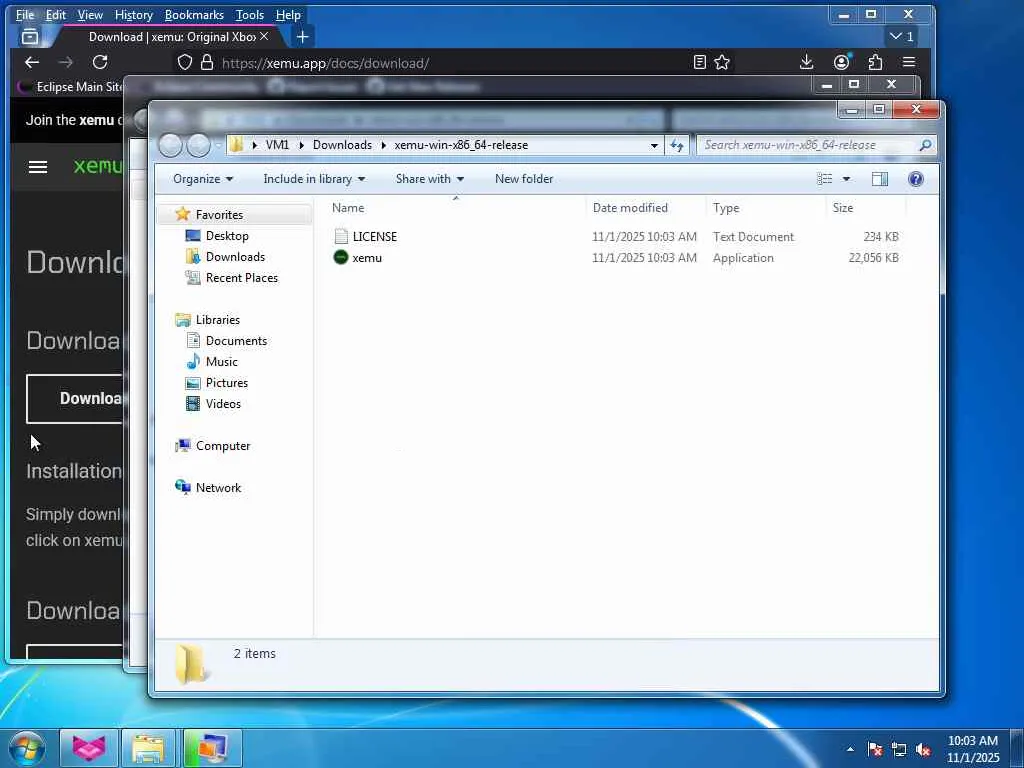Click Downloads in the address breadcrumb
The image size is (1024, 768).
[342, 145]
